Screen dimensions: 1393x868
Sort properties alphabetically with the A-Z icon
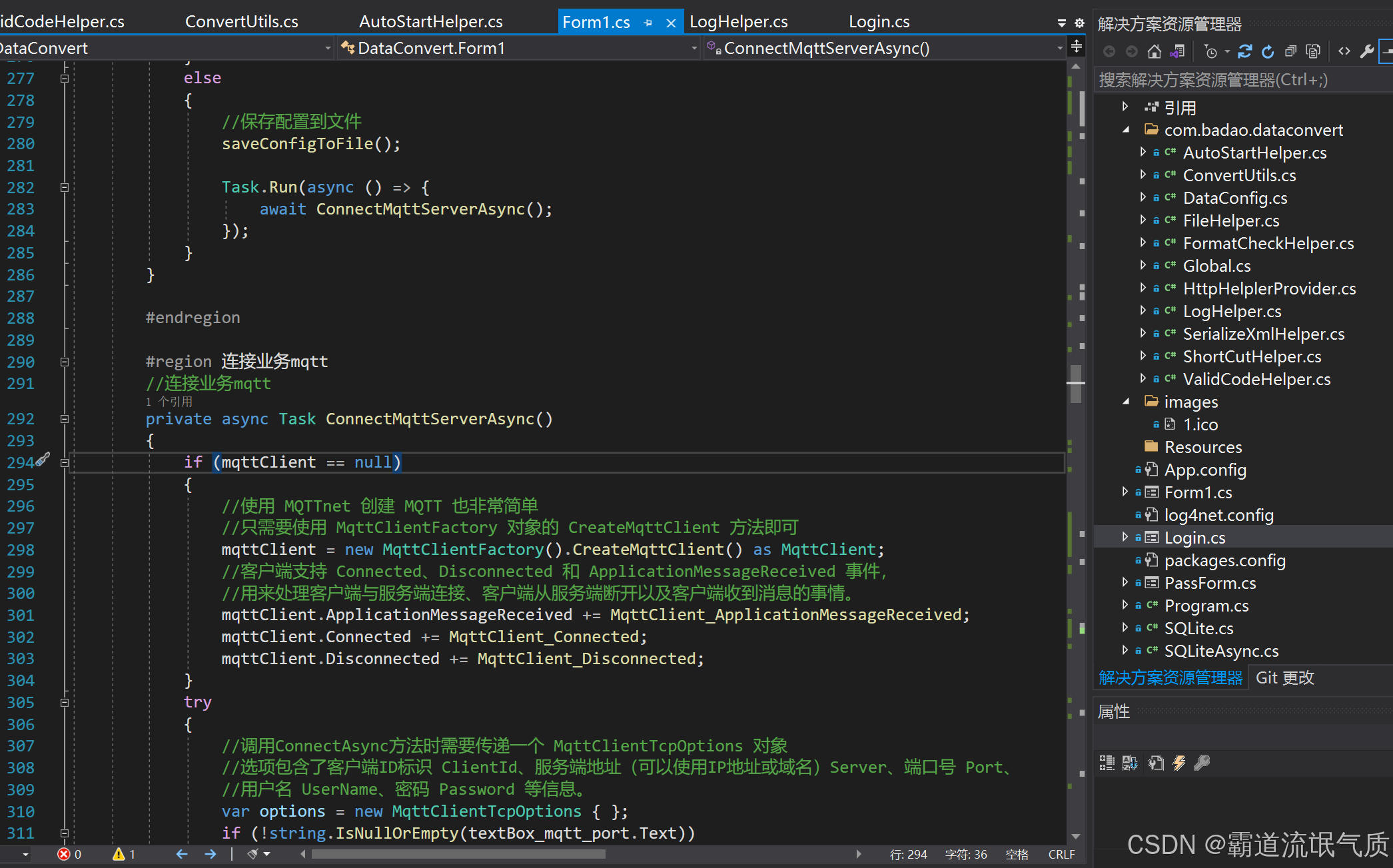click(x=1130, y=763)
